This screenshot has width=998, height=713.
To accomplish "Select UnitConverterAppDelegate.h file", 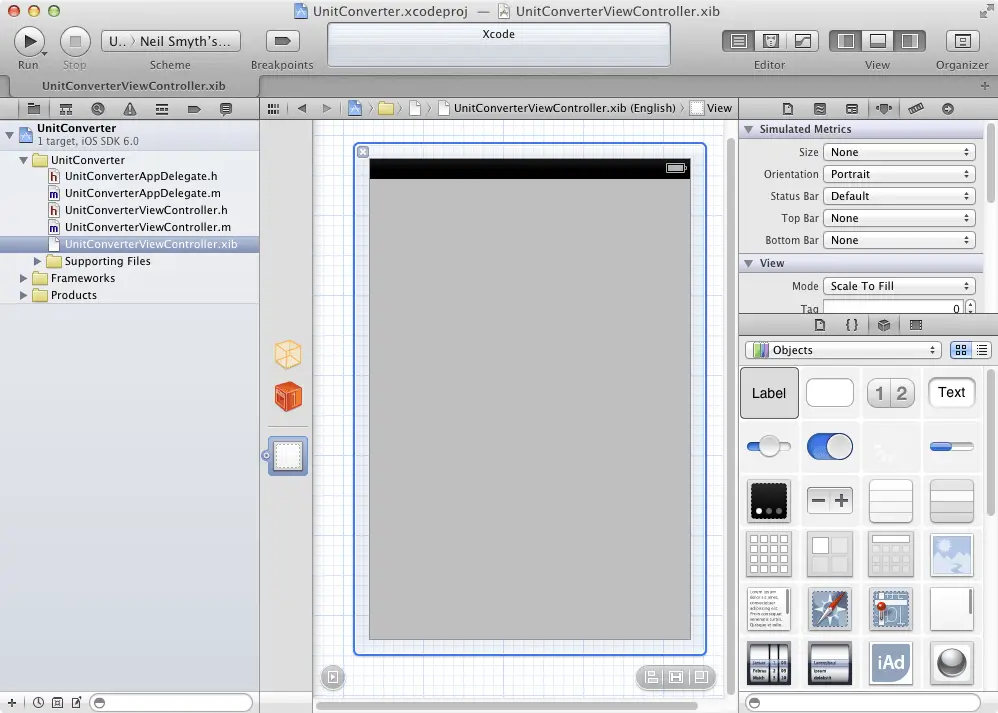I will pyautogui.click(x=140, y=176).
